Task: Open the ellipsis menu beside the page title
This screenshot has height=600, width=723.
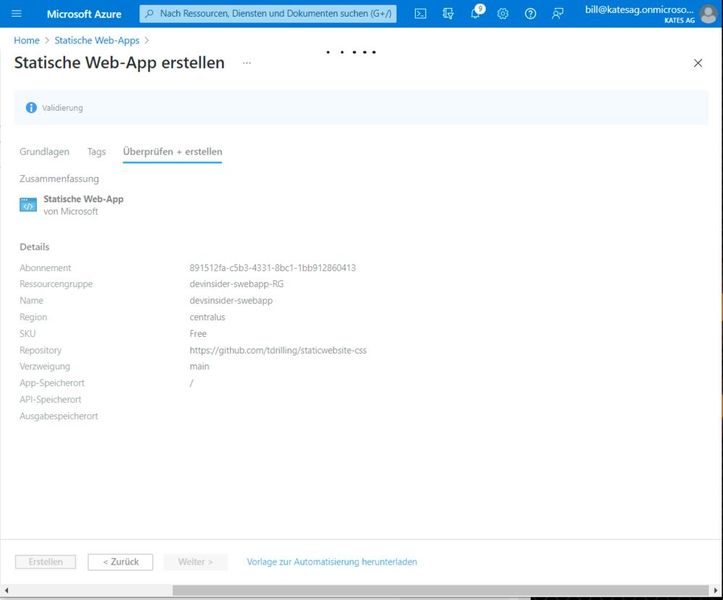Action: [x=247, y=63]
